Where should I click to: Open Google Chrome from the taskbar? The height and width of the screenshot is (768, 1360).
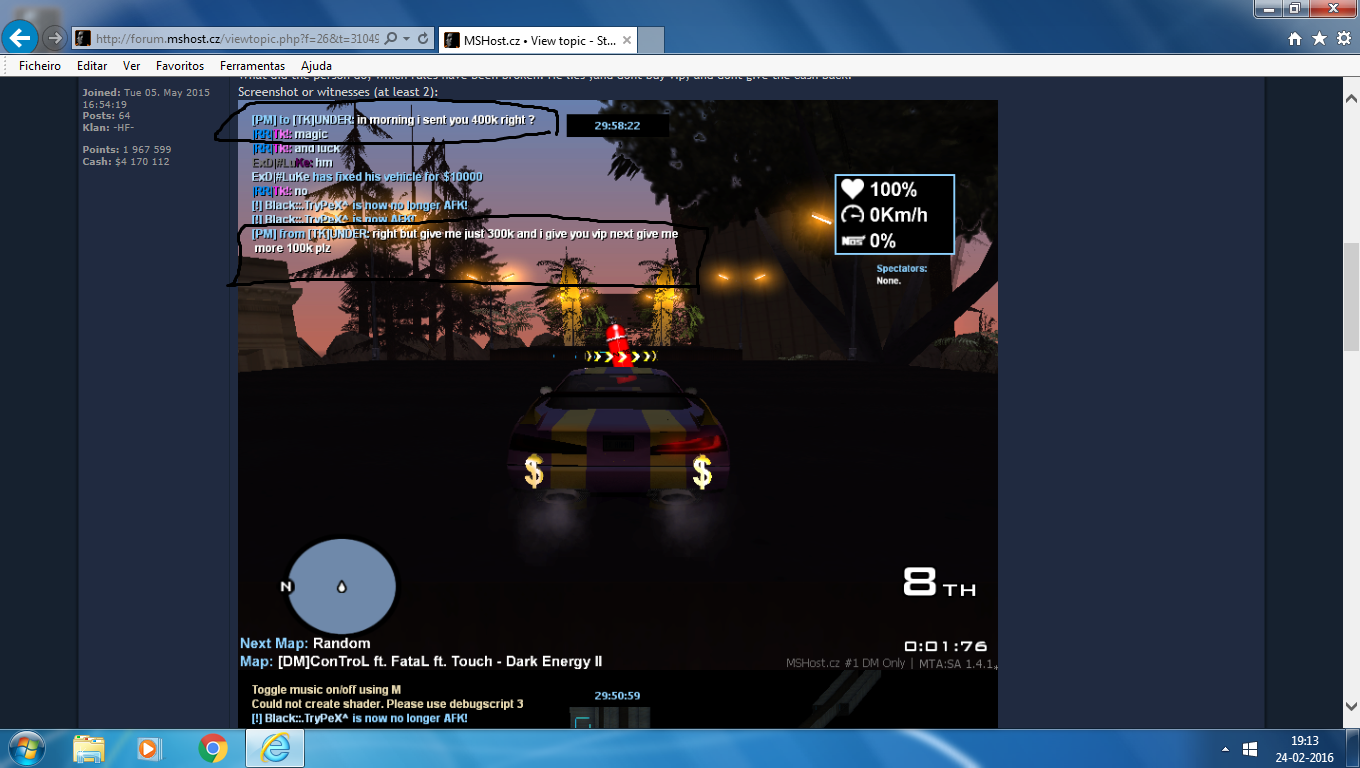pyautogui.click(x=212, y=748)
